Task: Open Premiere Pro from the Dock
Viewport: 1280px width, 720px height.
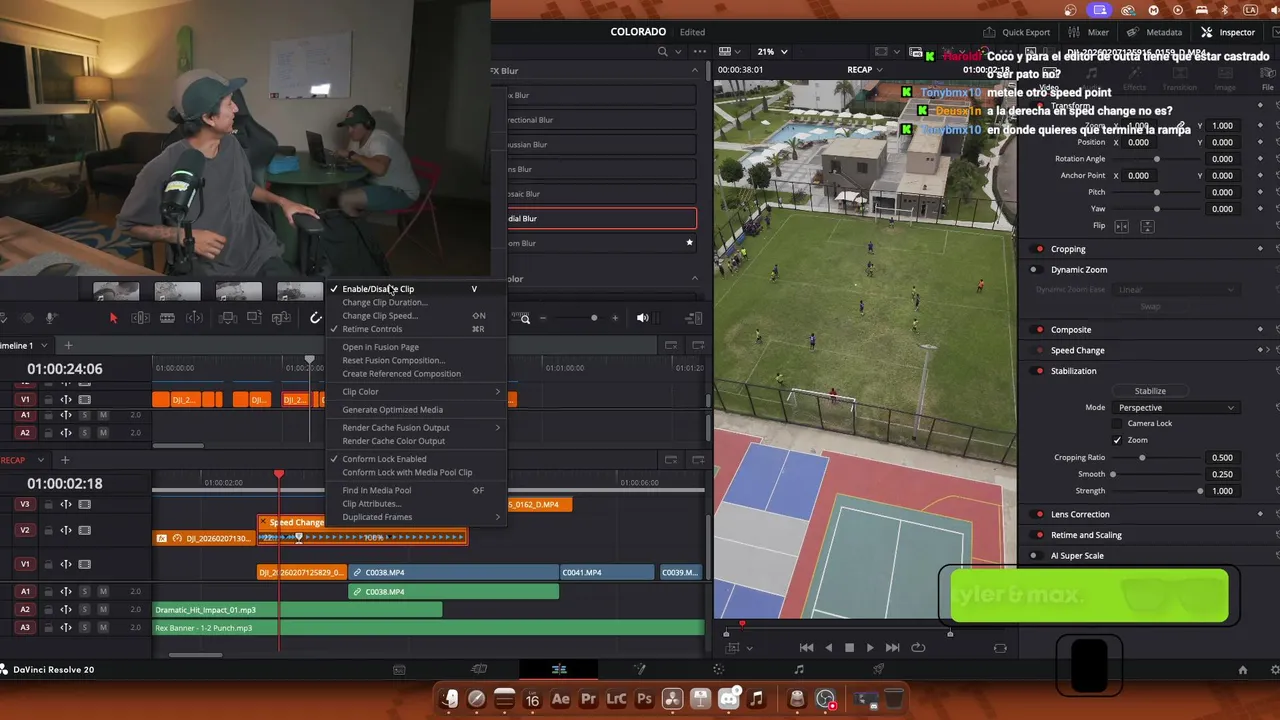Action: pos(588,699)
